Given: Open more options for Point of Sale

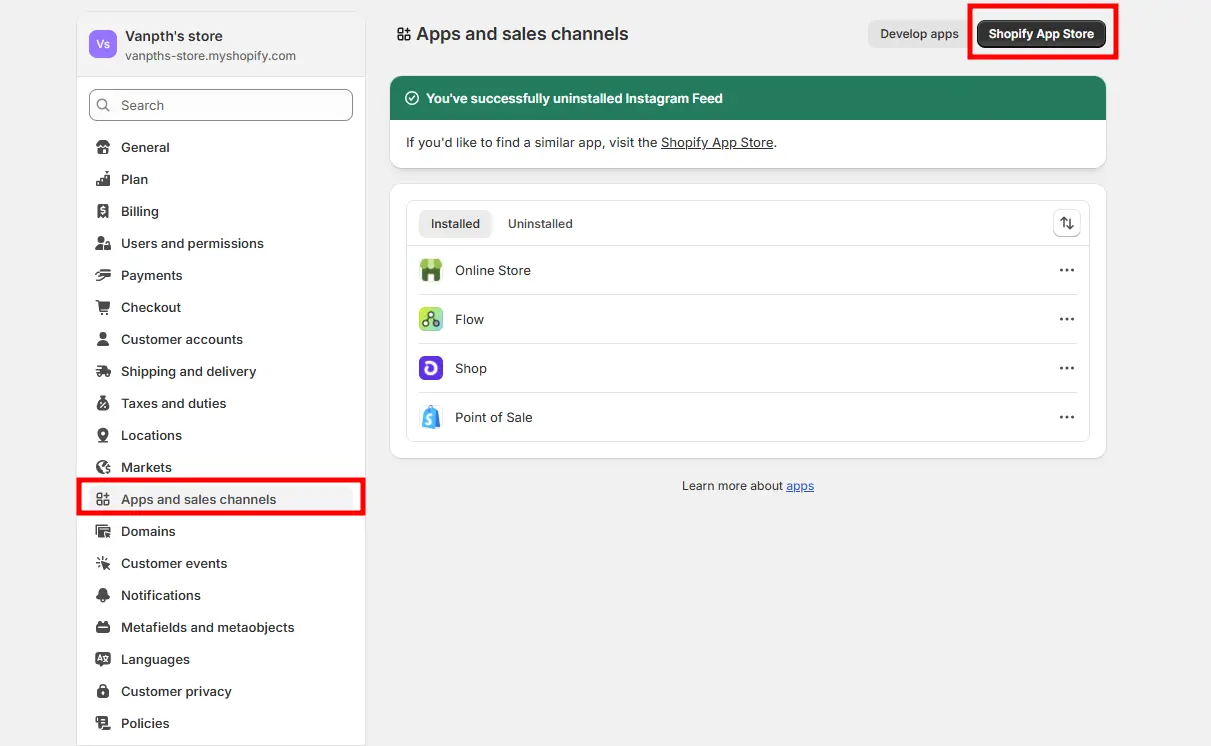Looking at the screenshot, I should pyautogui.click(x=1067, y=417).
